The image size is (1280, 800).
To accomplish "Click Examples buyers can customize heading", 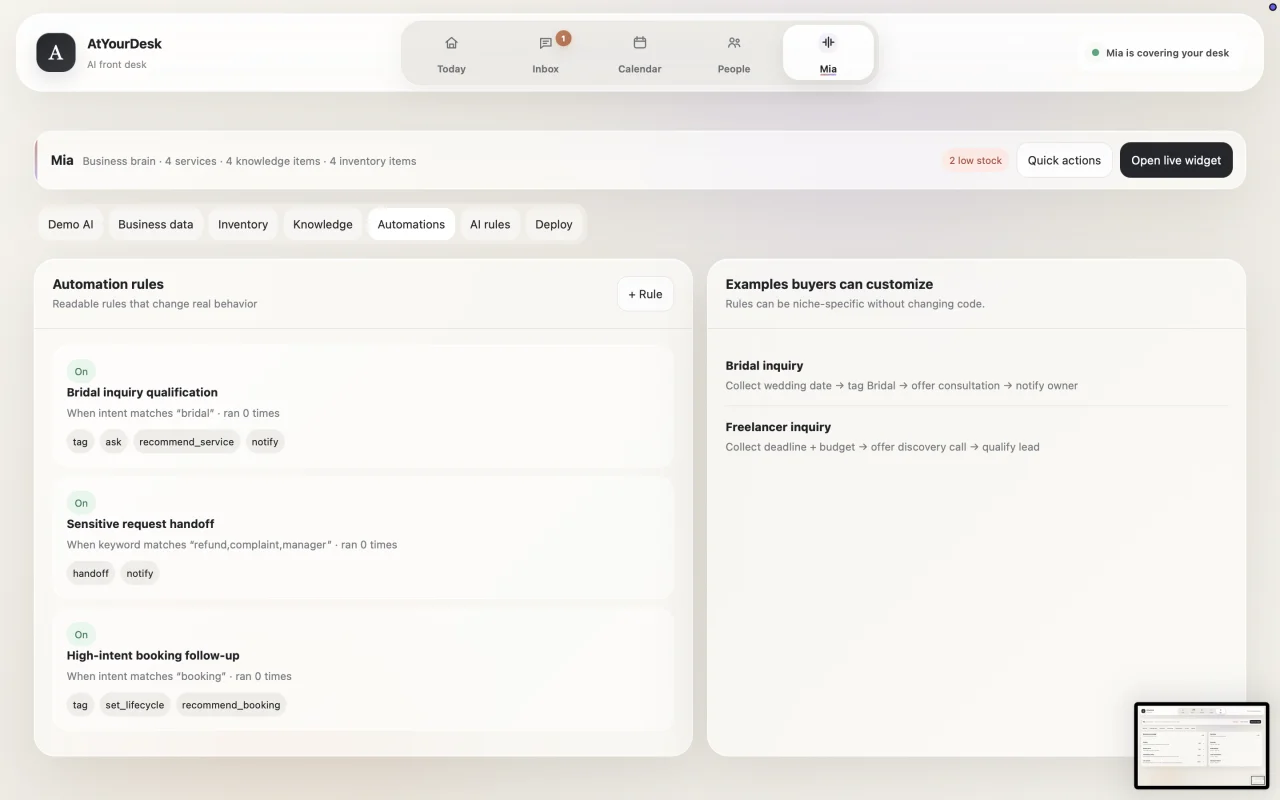I will (x=829, y=284).
